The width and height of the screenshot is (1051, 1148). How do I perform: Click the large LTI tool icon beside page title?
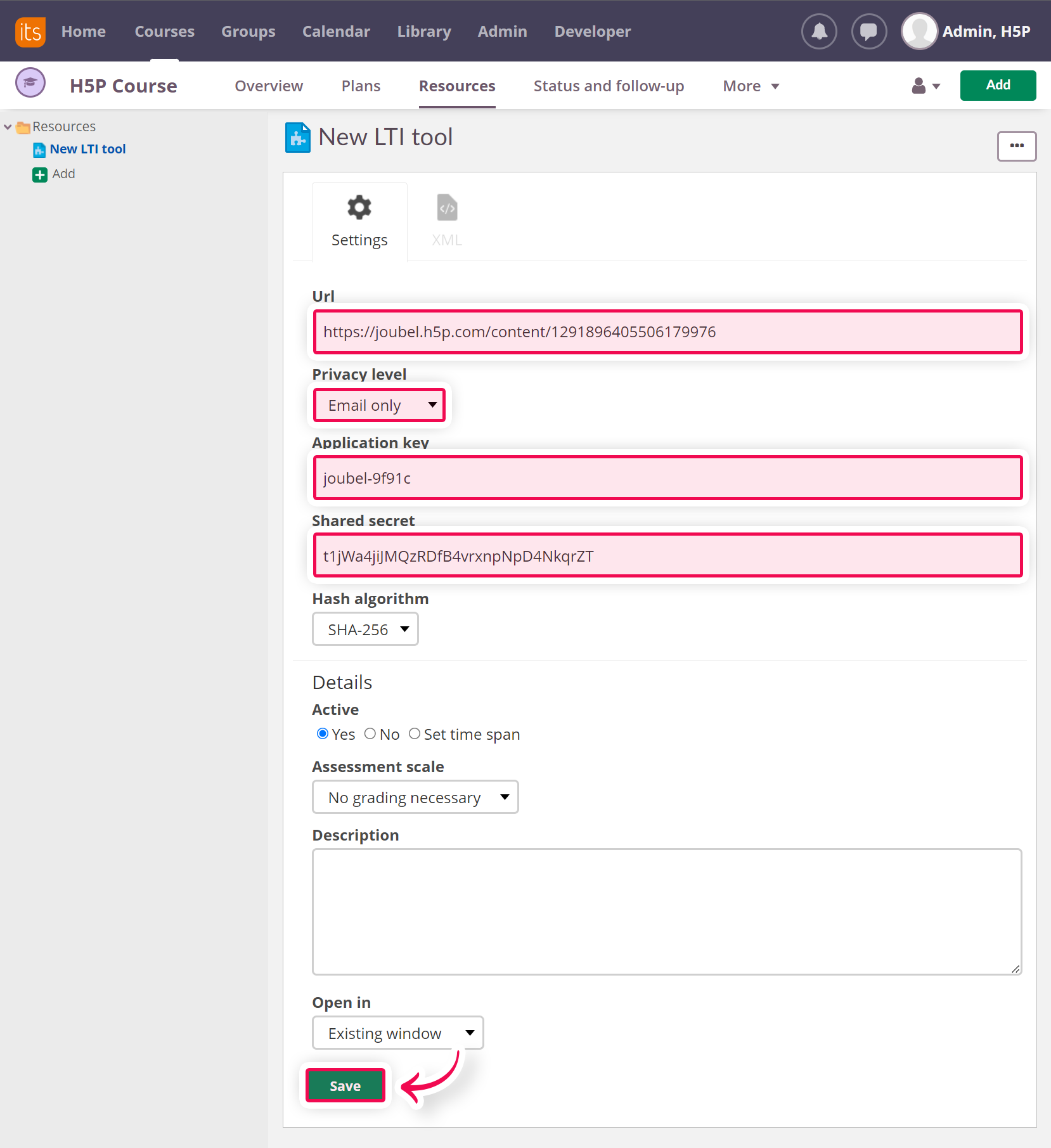(298, 138)
